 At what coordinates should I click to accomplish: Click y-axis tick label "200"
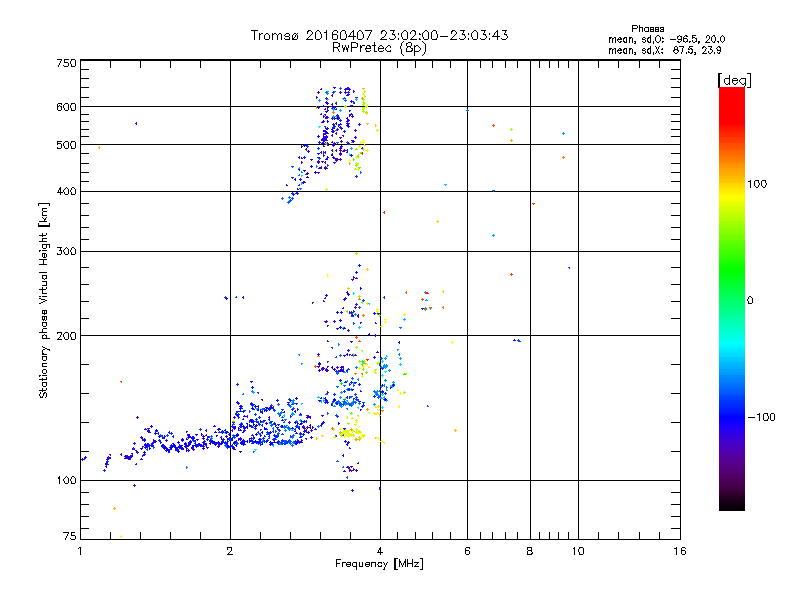click(66, 336)
